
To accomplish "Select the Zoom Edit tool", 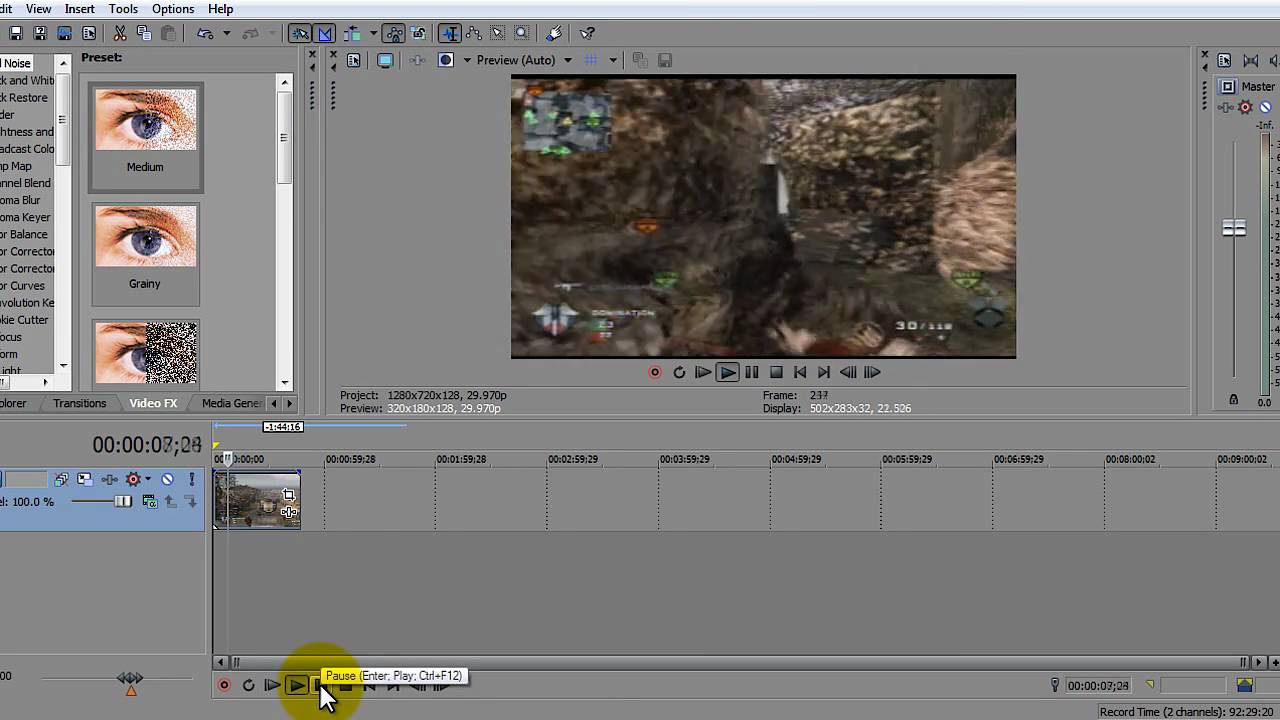I will pos(521,33).
